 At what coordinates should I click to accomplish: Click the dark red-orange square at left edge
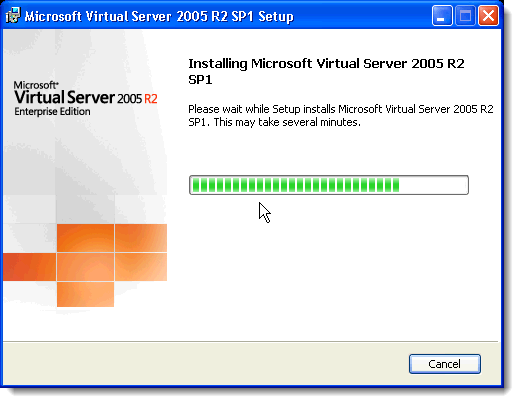pyautogui.click(x=29, y=267)
